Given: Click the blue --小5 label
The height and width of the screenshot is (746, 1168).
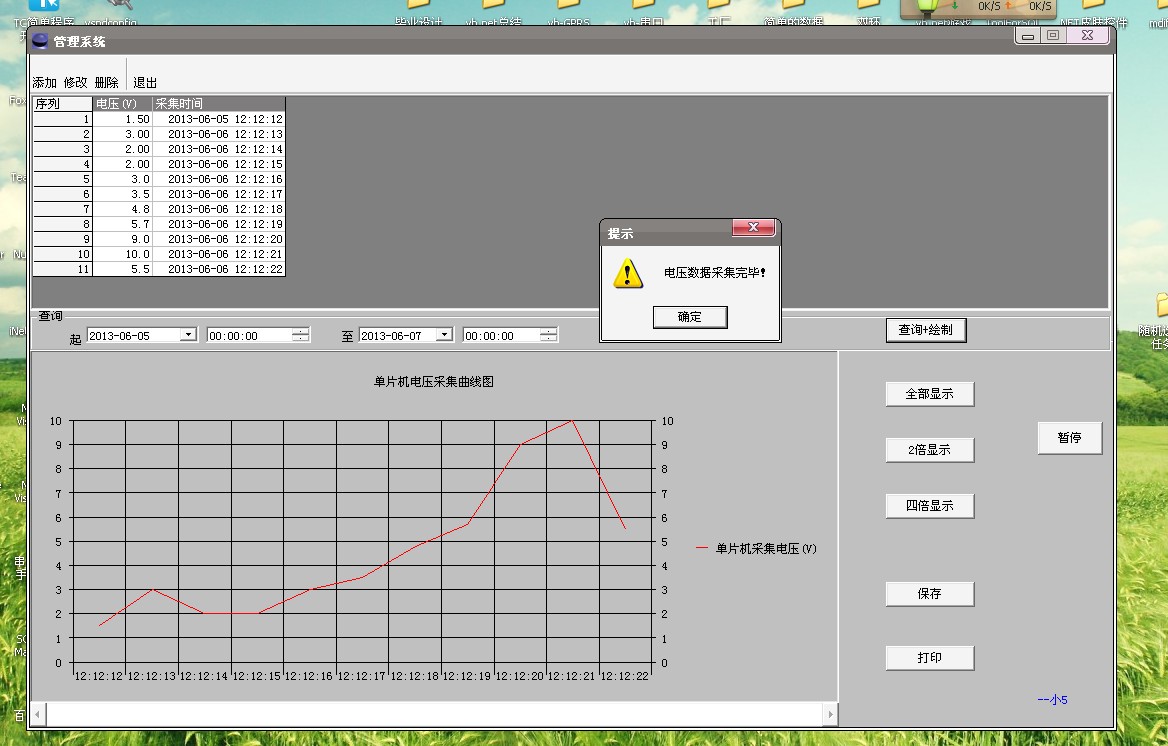Looking at the screenshot, I should [x=1052, y=700].
